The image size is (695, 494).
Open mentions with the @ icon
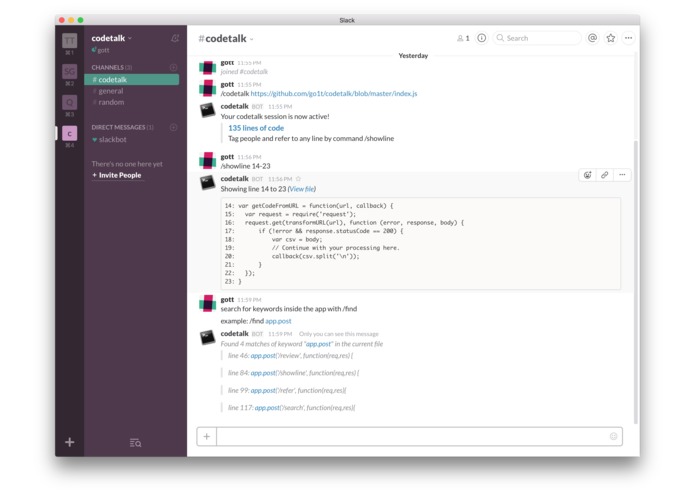[x=592, y=38]
